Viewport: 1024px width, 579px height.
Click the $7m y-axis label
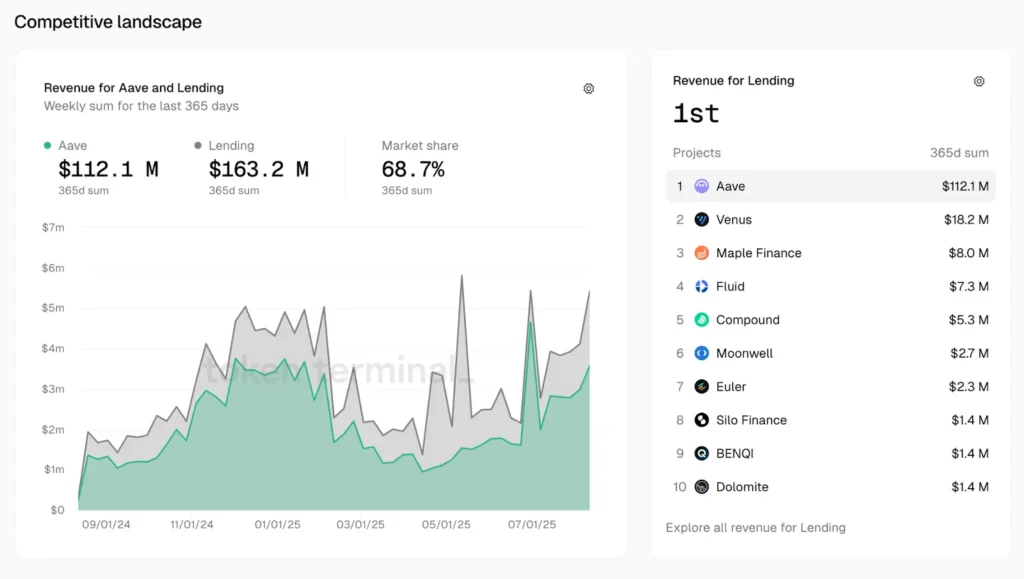coord(53,227)
